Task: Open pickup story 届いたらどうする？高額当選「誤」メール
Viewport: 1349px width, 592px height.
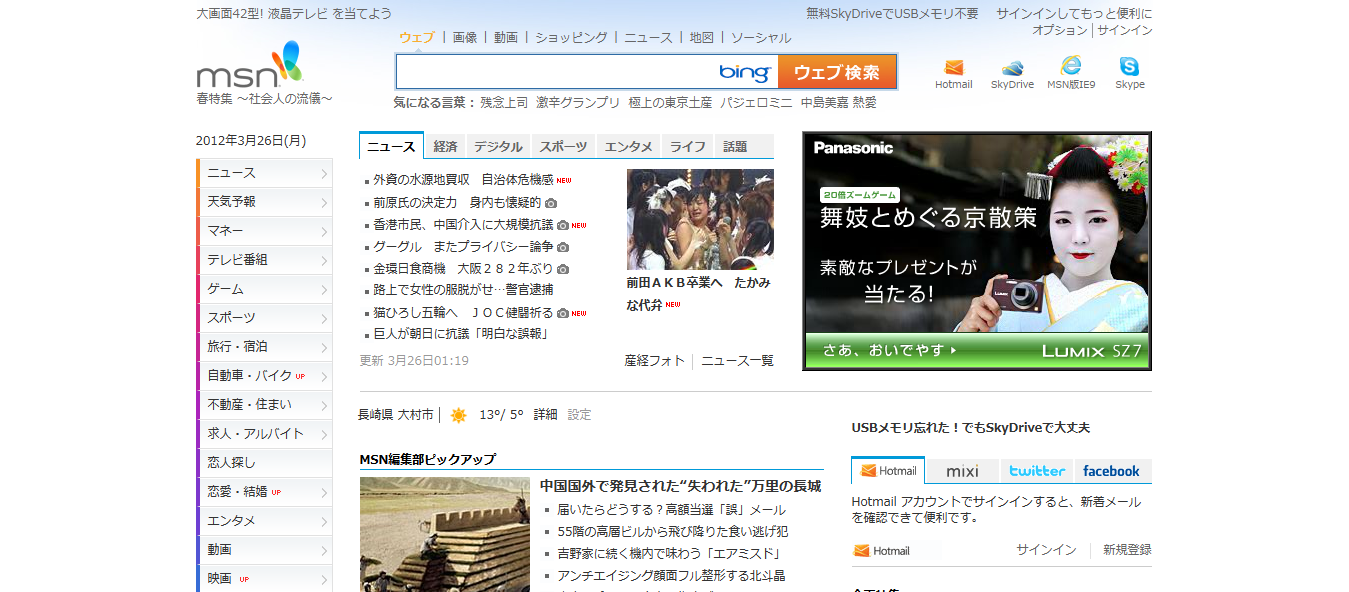Action: click(672, 510)
